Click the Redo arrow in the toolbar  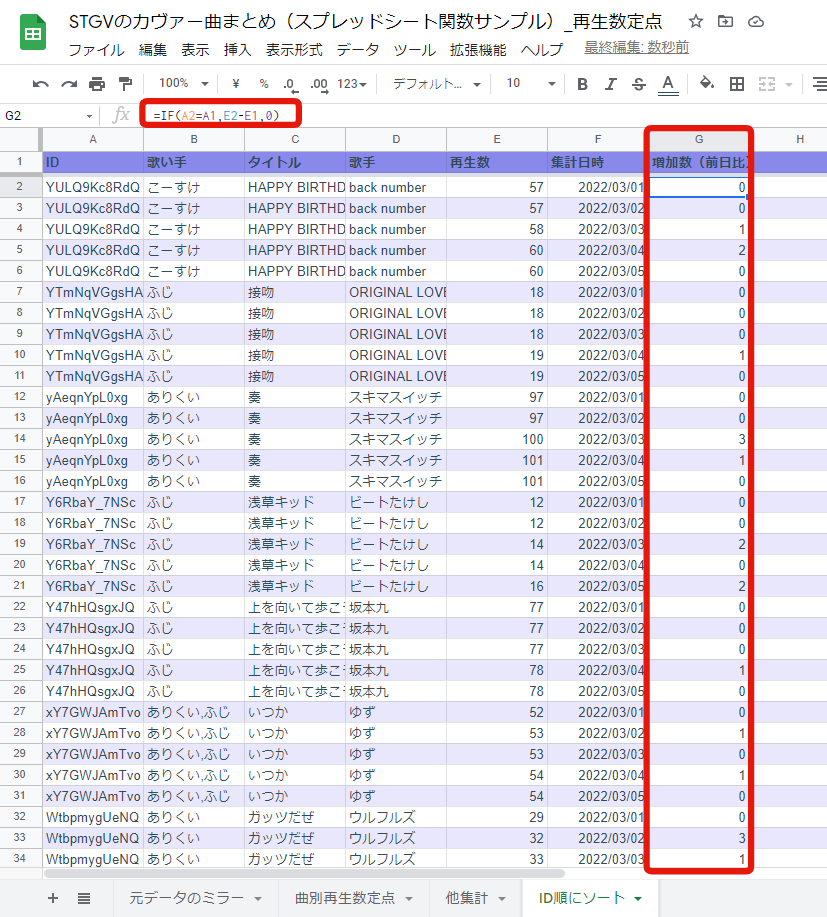point(69,84)
